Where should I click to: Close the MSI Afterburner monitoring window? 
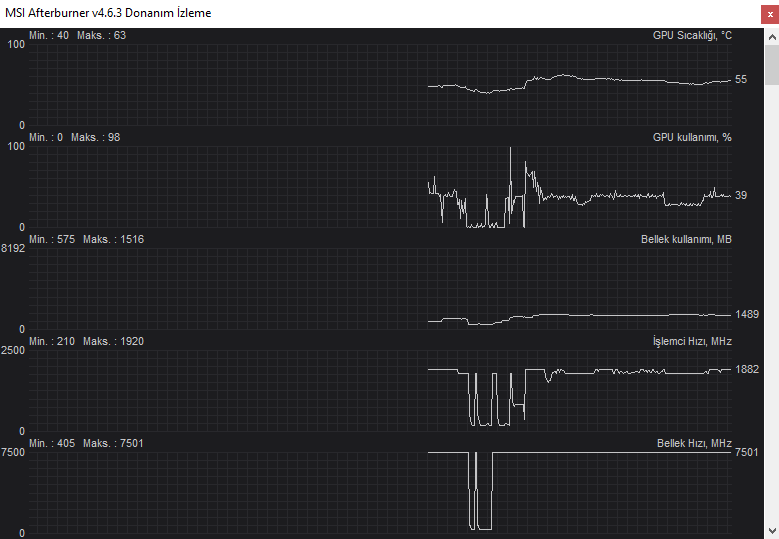769,14
